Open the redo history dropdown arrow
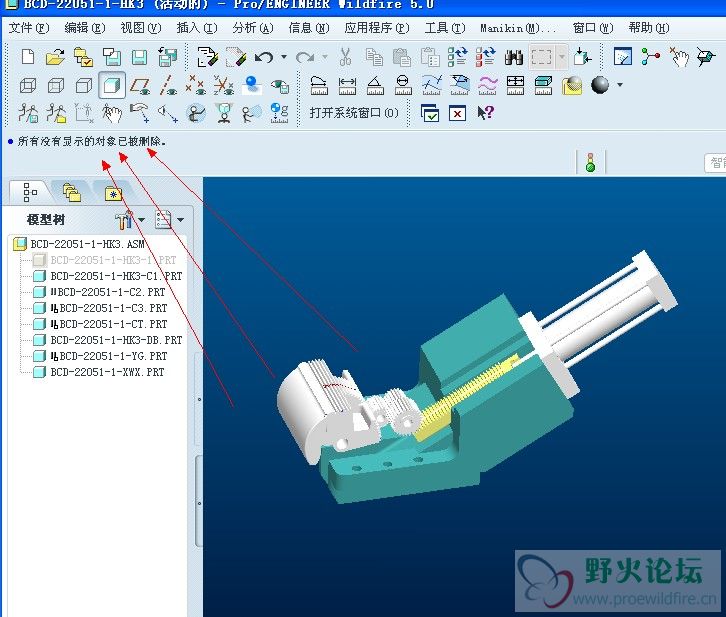 pos(325,57)
